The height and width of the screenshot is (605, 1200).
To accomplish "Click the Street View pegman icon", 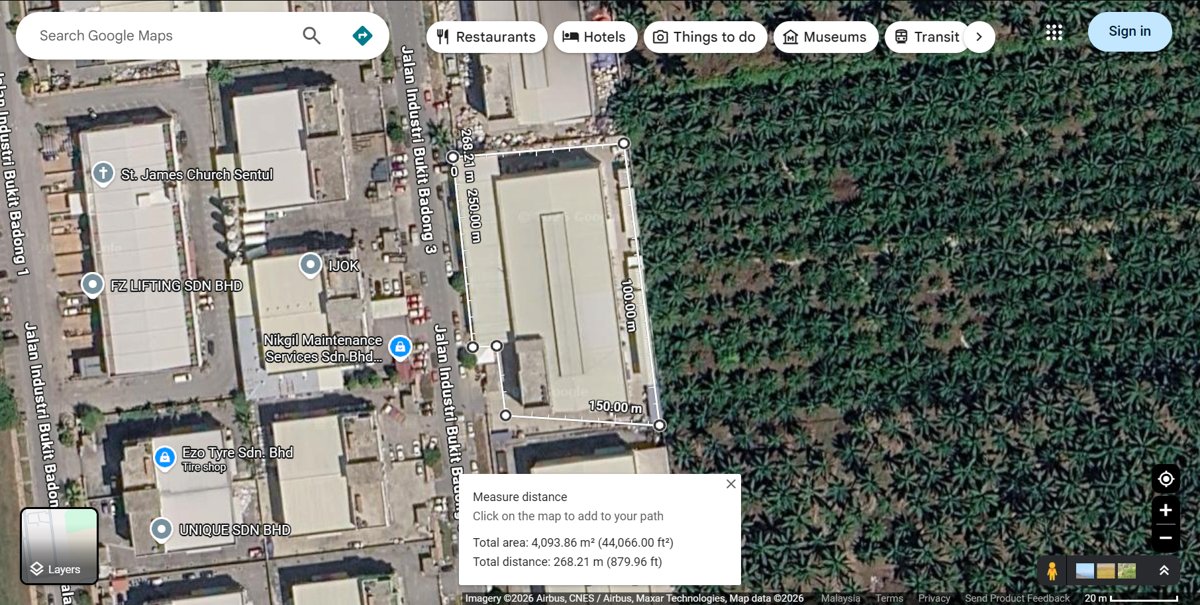I will pyautogui.click(x=1052, y=571).
